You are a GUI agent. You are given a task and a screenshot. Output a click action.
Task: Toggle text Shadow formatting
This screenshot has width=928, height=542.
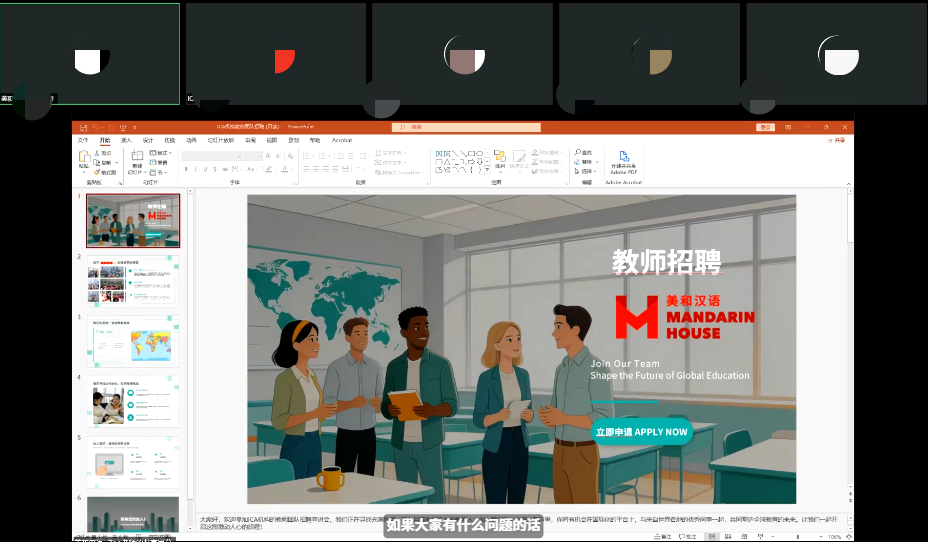coord(215,169)
